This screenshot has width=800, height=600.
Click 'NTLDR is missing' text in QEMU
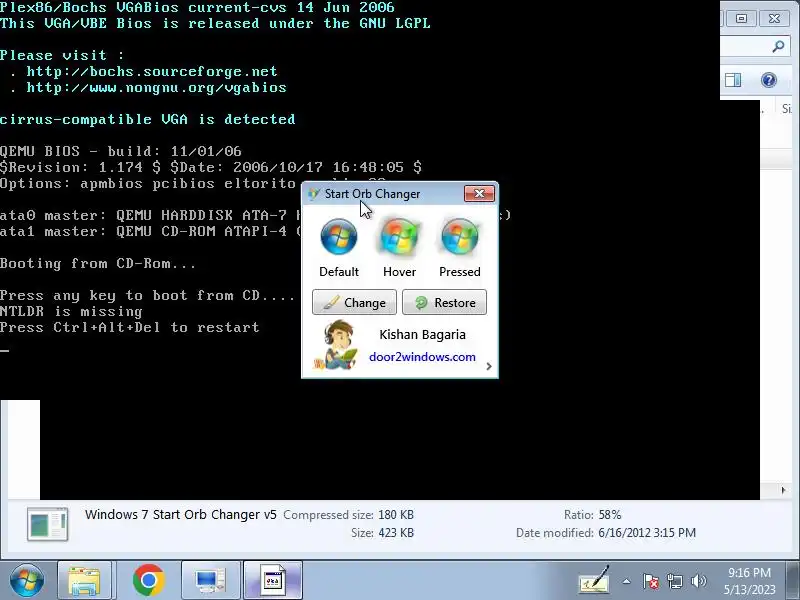(71, 311)
